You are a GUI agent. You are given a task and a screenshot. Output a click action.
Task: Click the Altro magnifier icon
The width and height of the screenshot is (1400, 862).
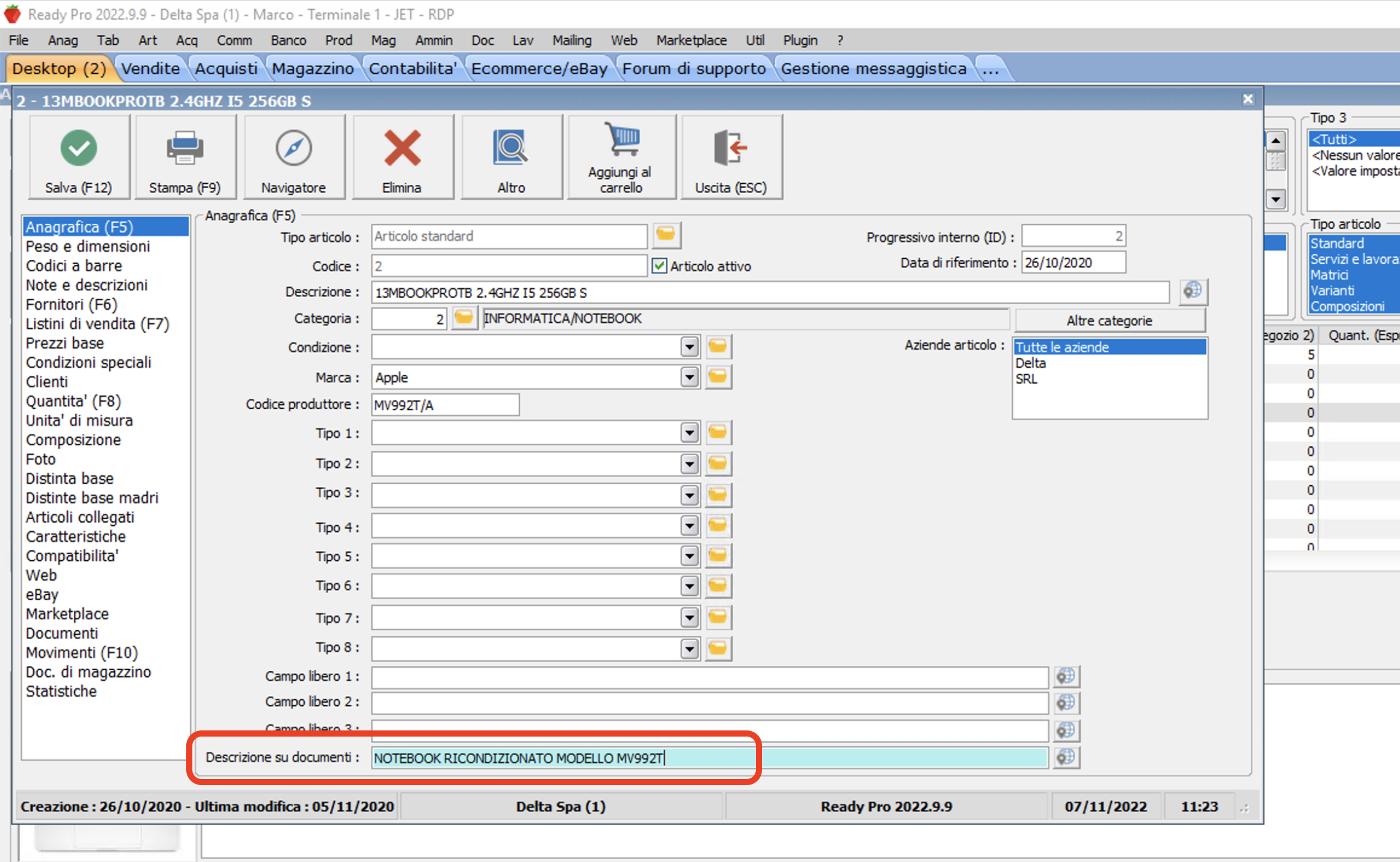click(511, 148)
